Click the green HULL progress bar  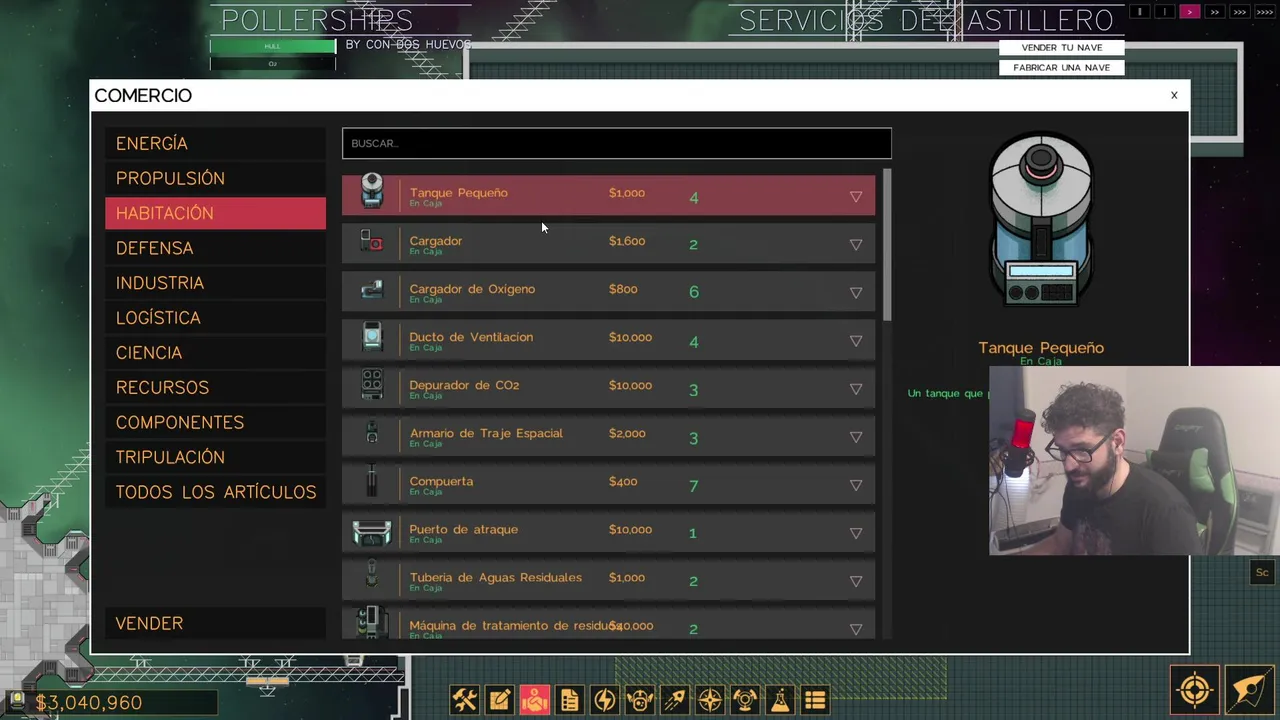click(x=273, y=46)
